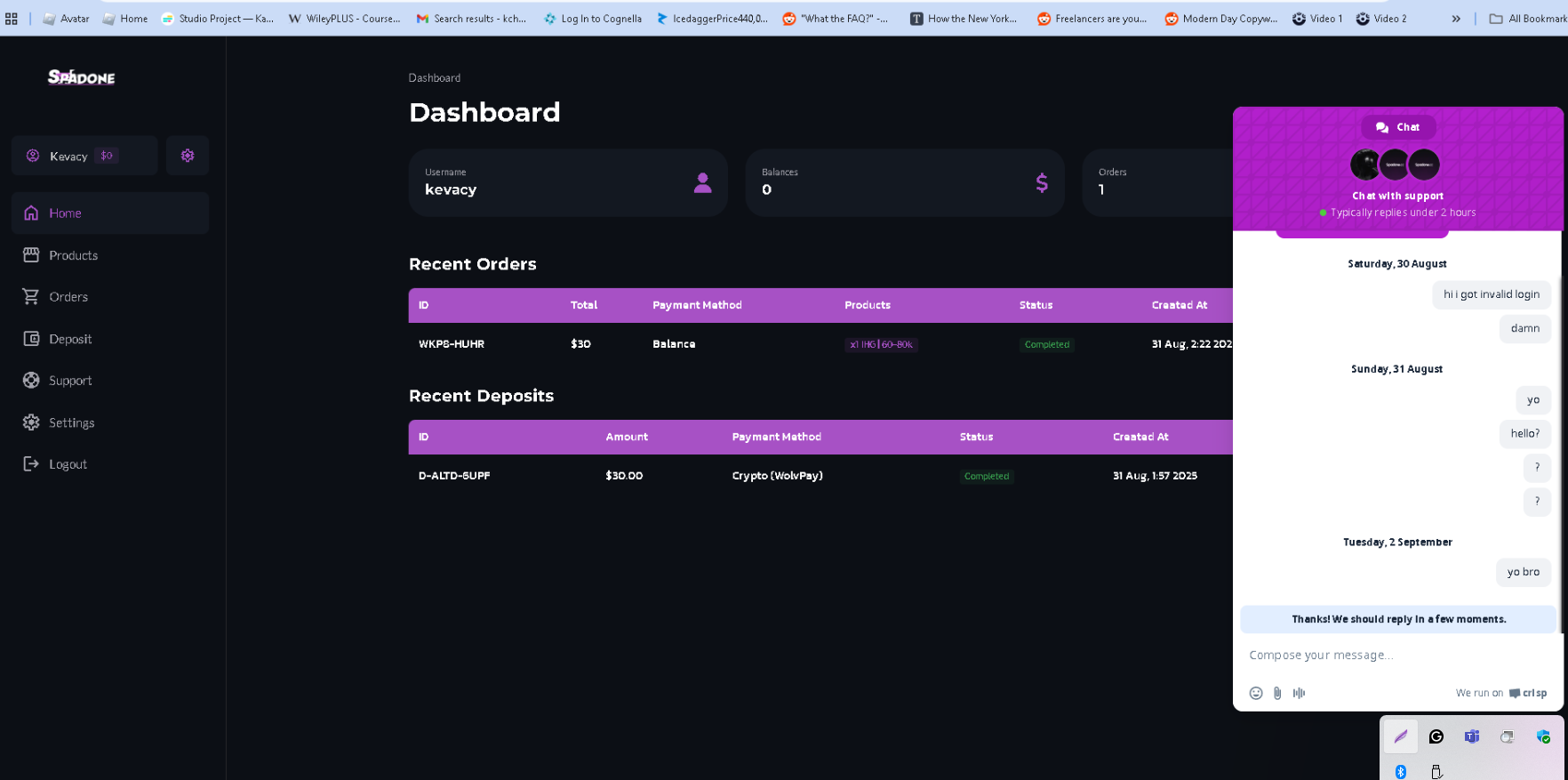Click the Completed status of deposit D-ALTD-6UPF
This screenshot has height=780, width=1568.
[987, 476]
